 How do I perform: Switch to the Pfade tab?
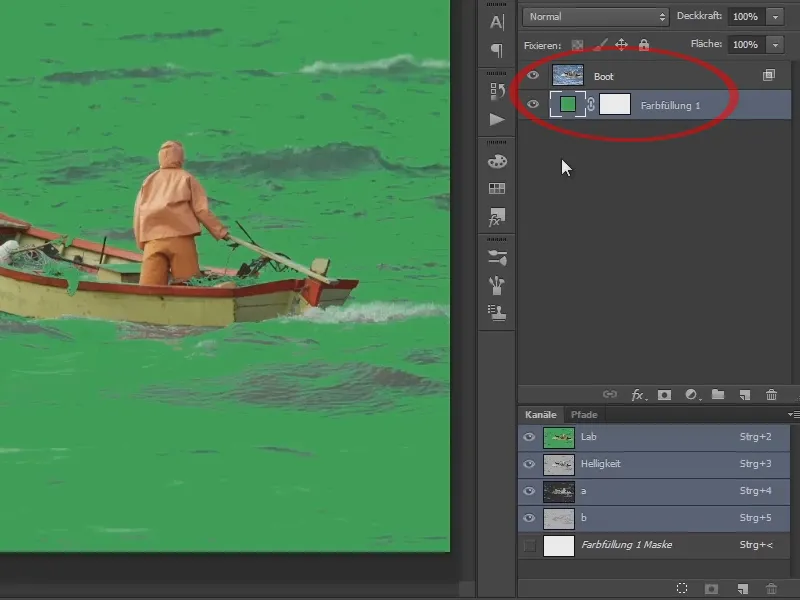[x=584, y=415]
